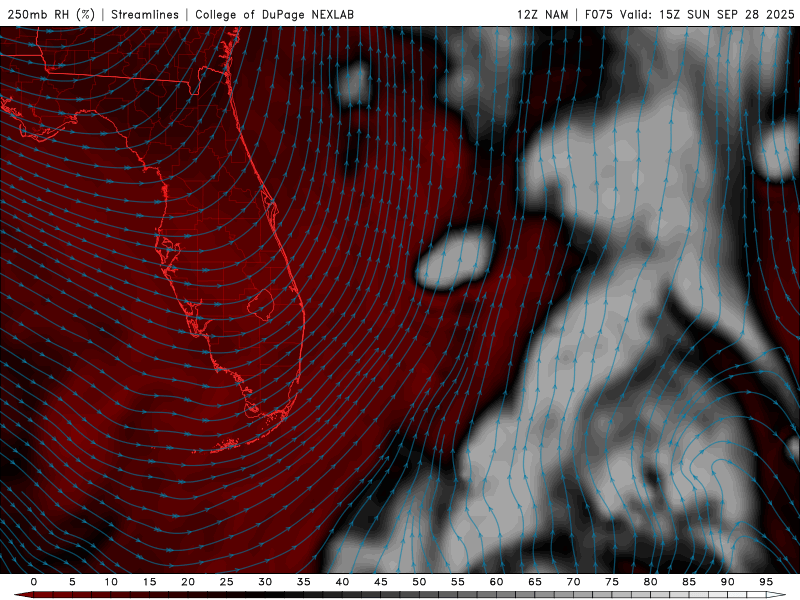This screenshot has width=800, height=600.
Task: Click the "250mb RH (%)" title text
Action: tap(51, 14)
